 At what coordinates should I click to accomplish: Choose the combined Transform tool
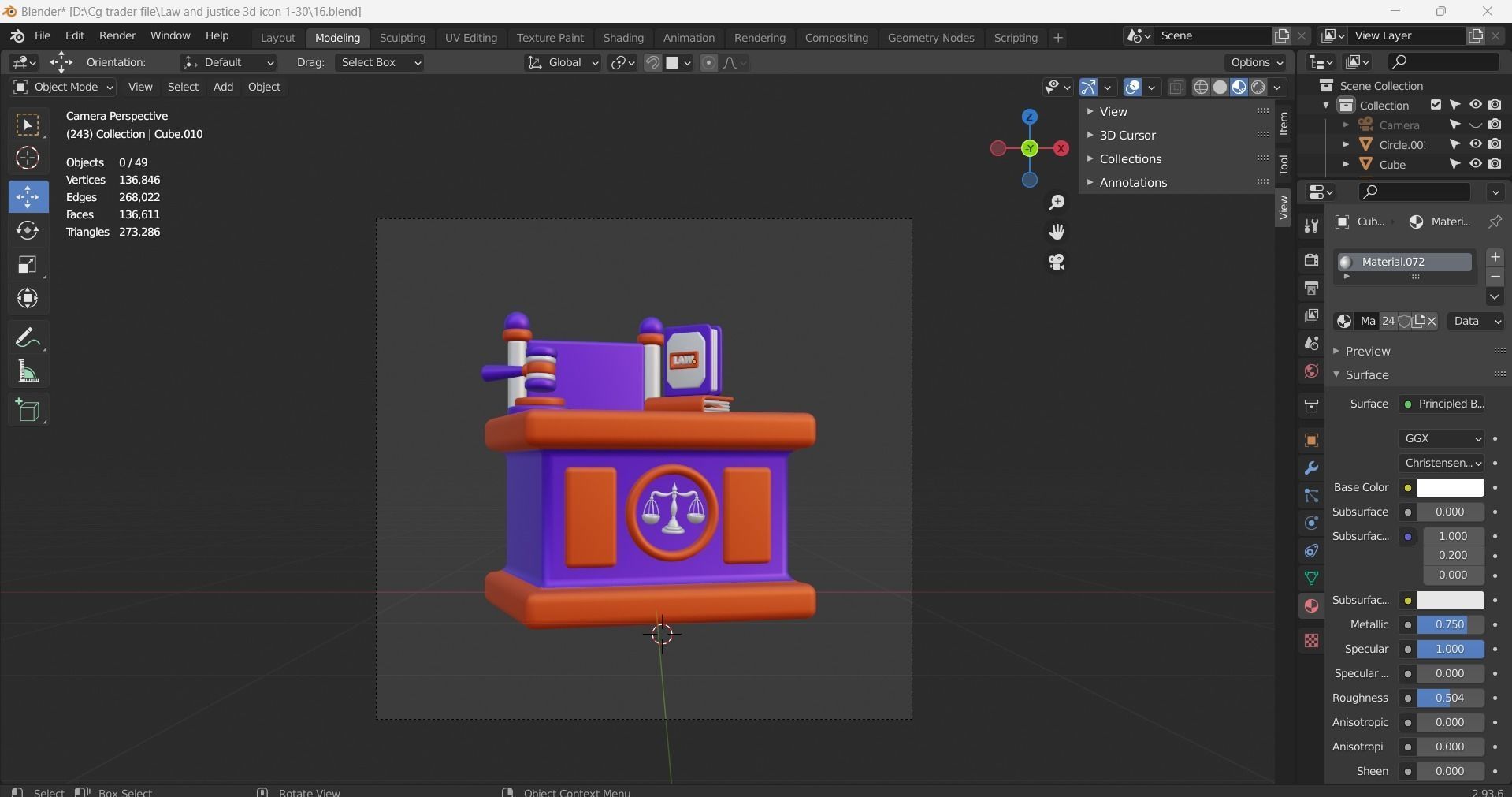point(28,298)
